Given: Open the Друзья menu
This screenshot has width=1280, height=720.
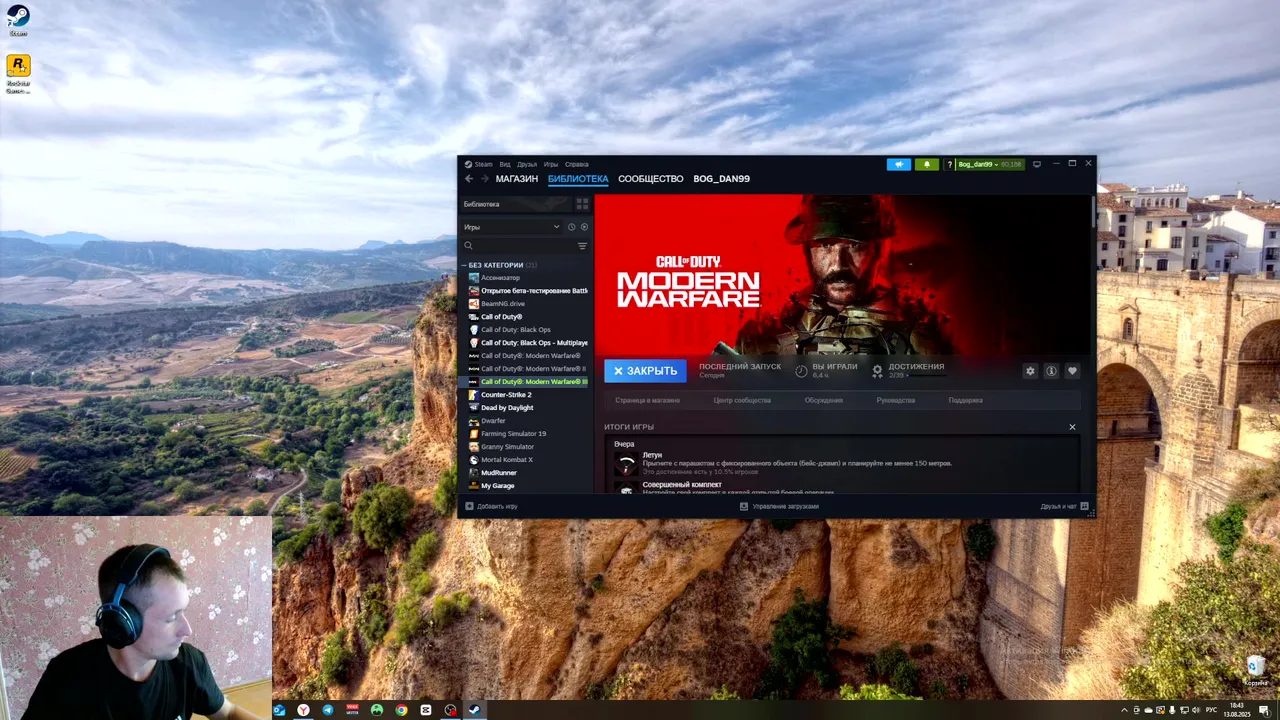Looking at the screenshot, I should click(x=527, y=164).
